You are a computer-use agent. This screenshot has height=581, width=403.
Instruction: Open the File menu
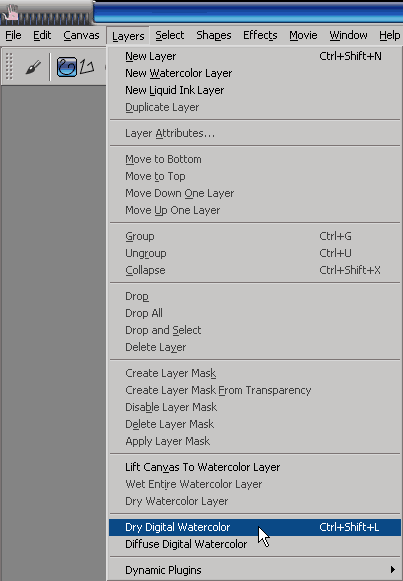13,36
